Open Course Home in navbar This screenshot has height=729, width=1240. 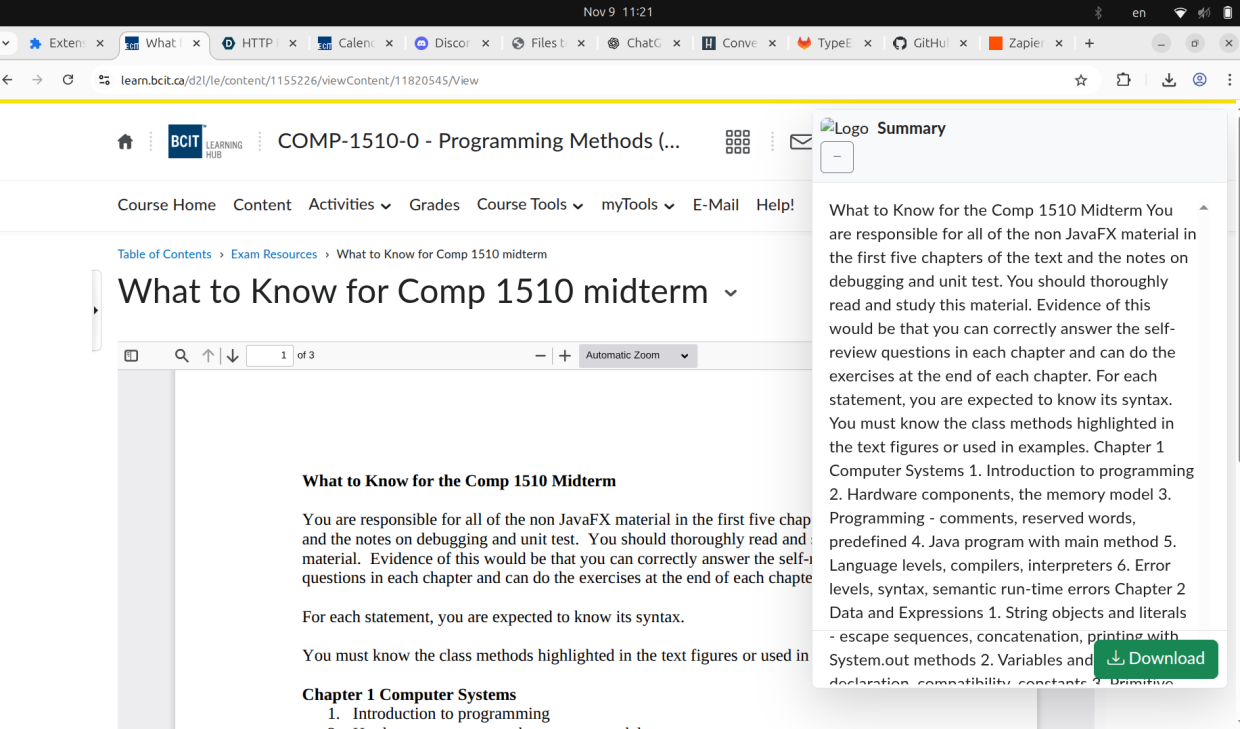pyautogui.click(x=167, y=205)
